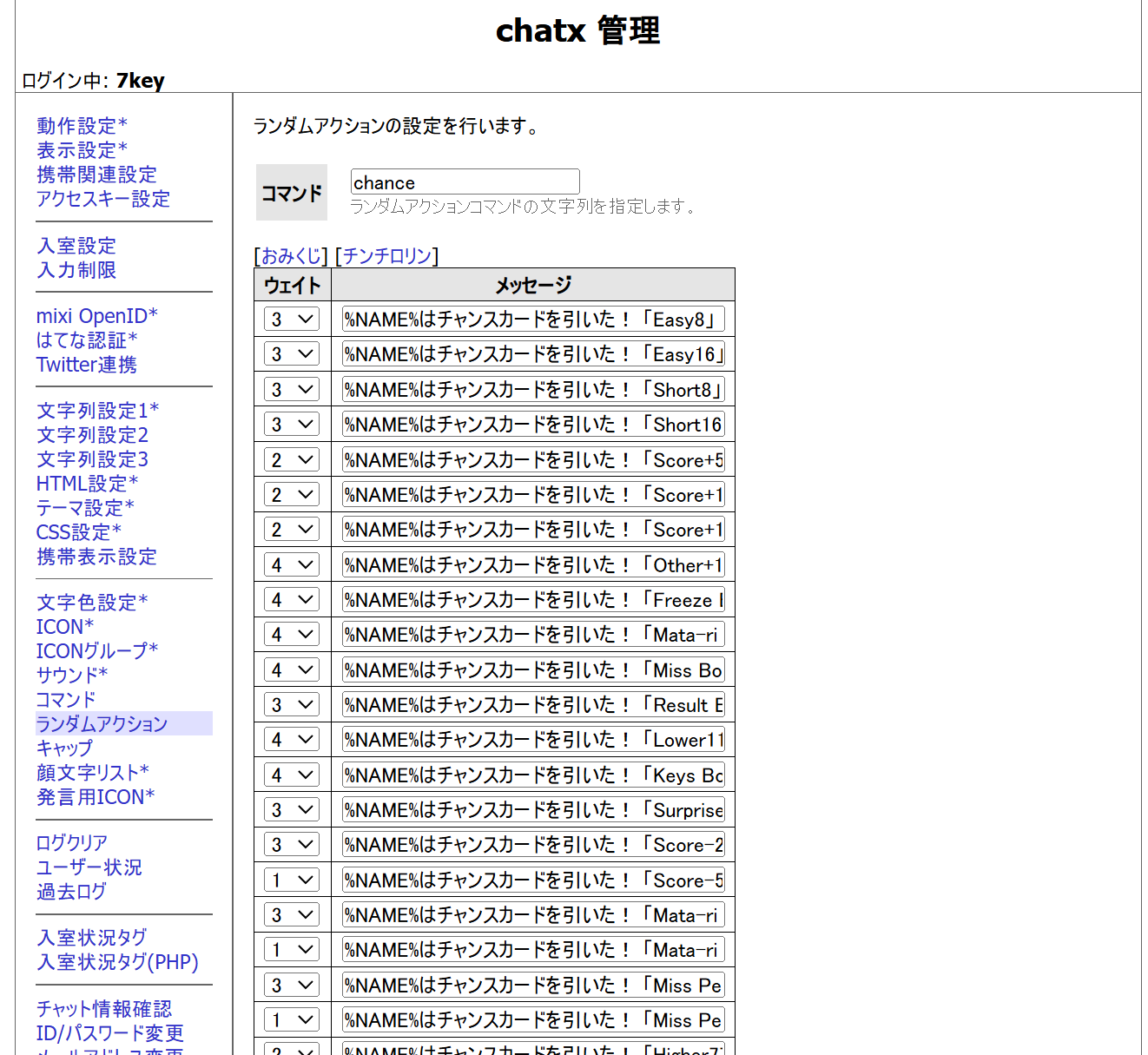Open 動作設定 in the sidebar
1148x1055 pixels.
(x=82, y=126)
